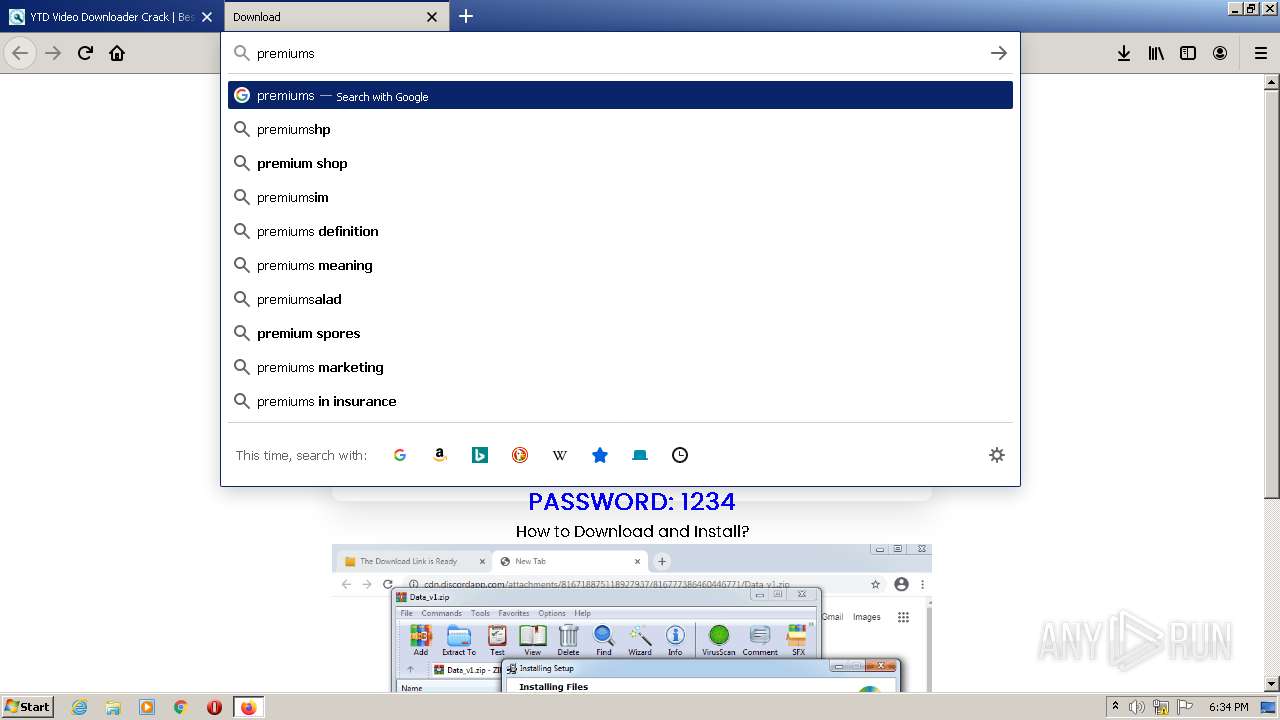Click 'How to Download and Install?' heading
This screenshot has width=1280, height=720.
pos(632,531)
